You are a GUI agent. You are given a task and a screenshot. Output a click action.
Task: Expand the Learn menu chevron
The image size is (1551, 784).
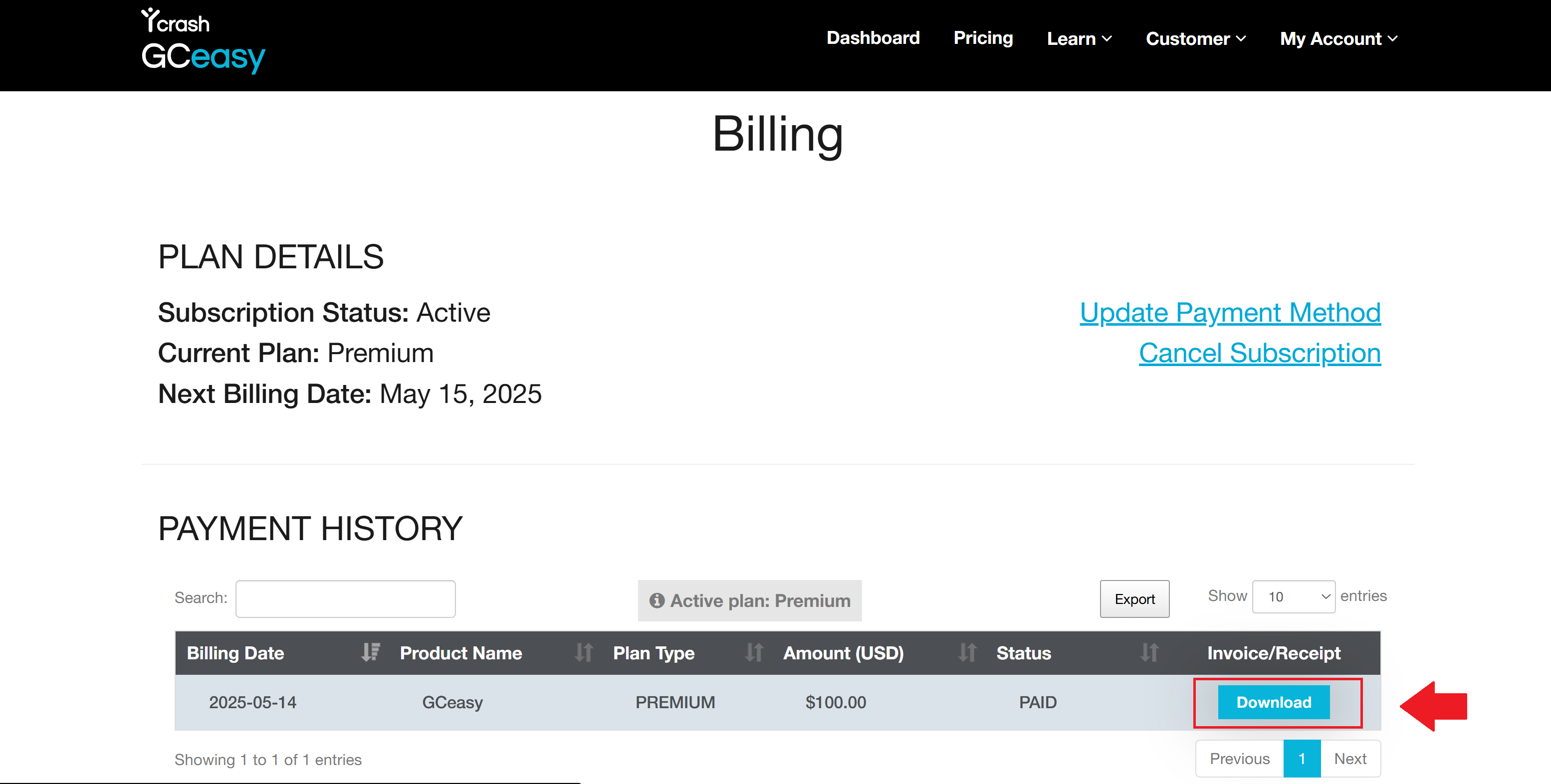point(1107,38)
